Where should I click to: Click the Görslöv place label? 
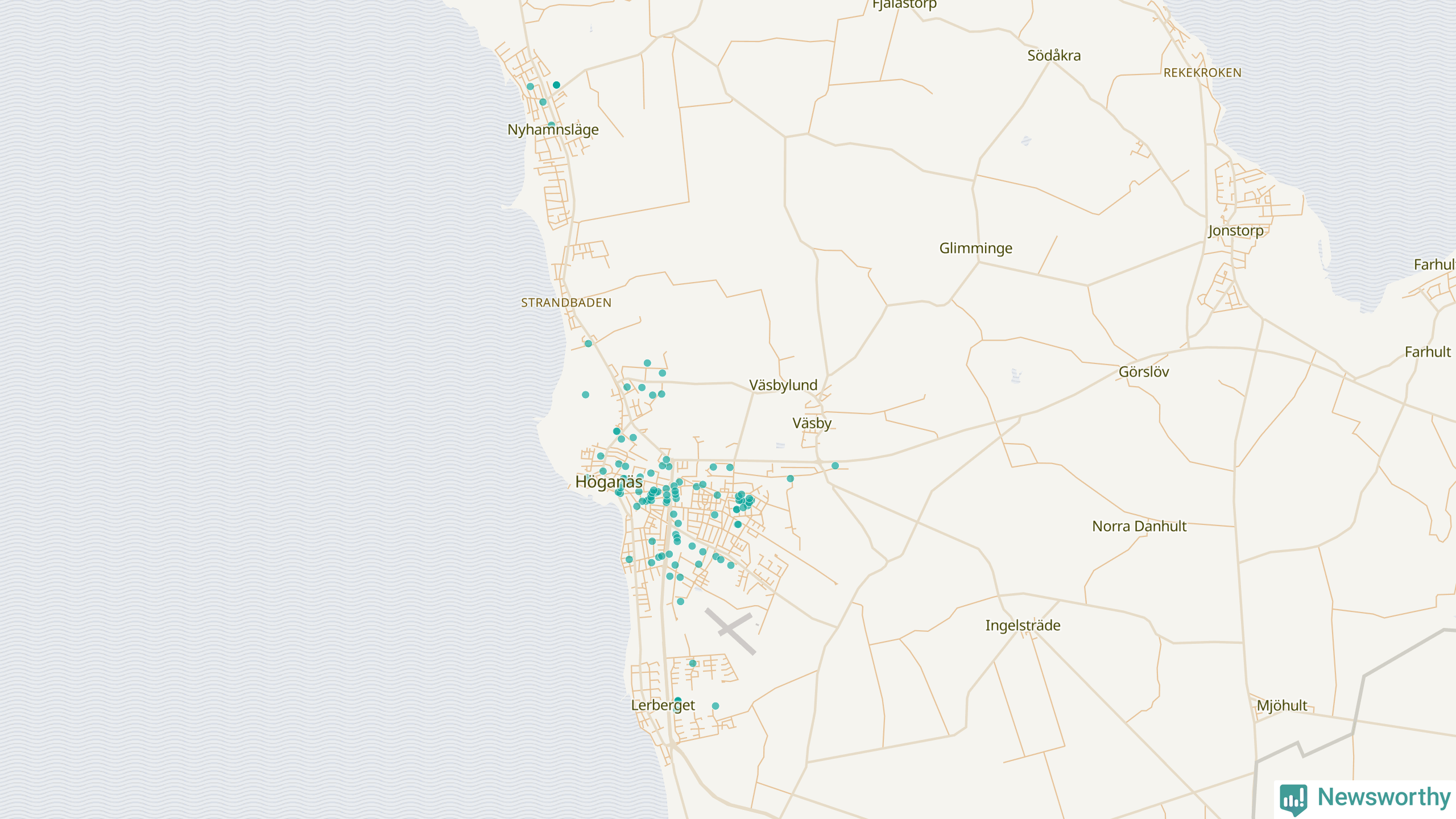point(1144,372)
